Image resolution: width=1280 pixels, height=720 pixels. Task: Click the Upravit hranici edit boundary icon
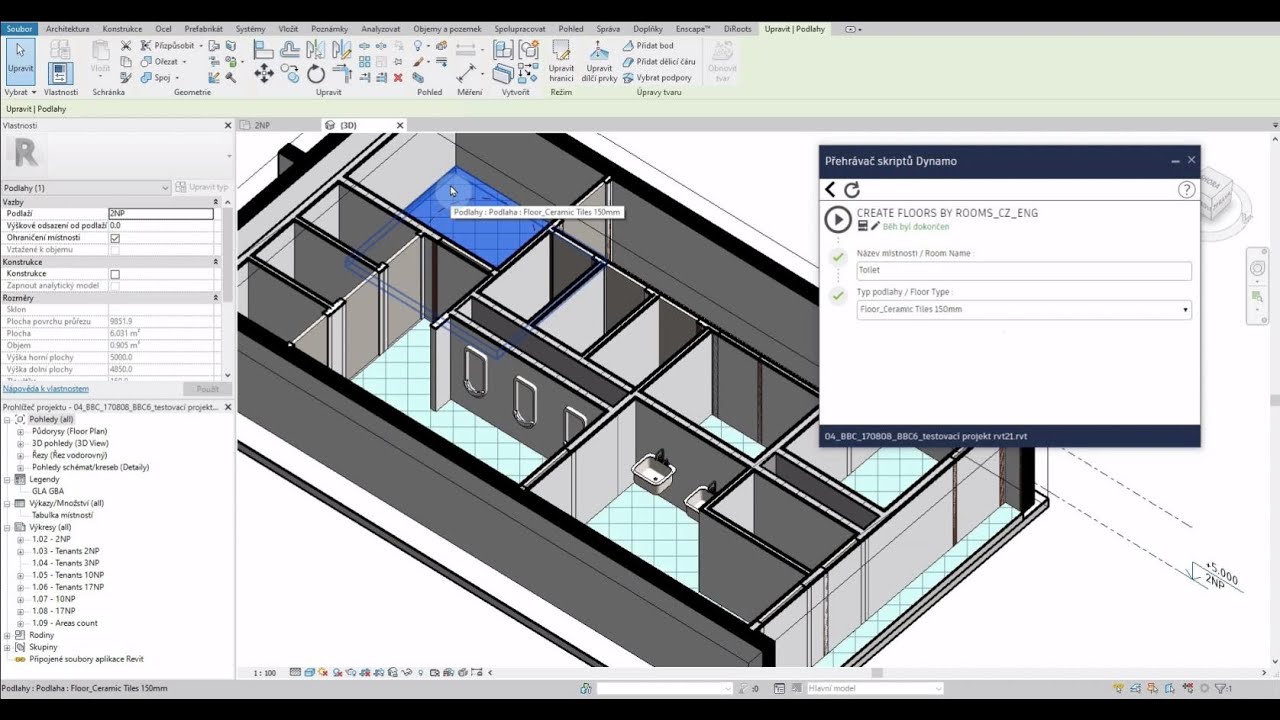561,60
